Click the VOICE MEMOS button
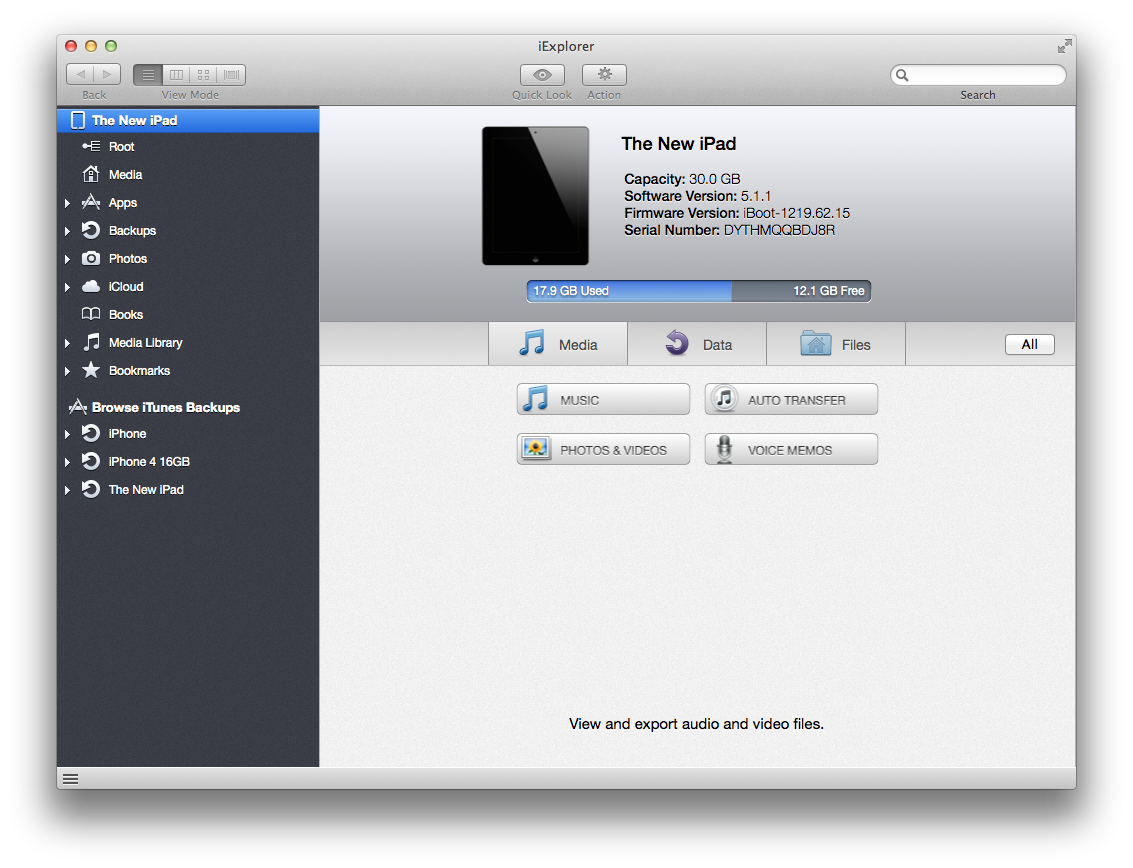 791,450
